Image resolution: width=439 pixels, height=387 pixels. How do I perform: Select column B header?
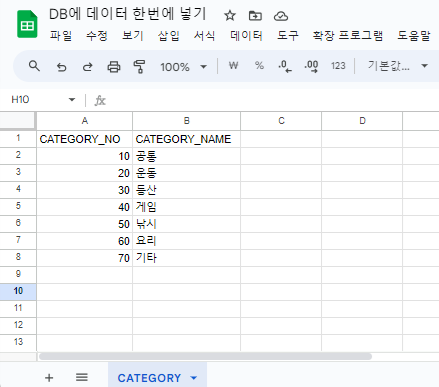pos(187,121)
